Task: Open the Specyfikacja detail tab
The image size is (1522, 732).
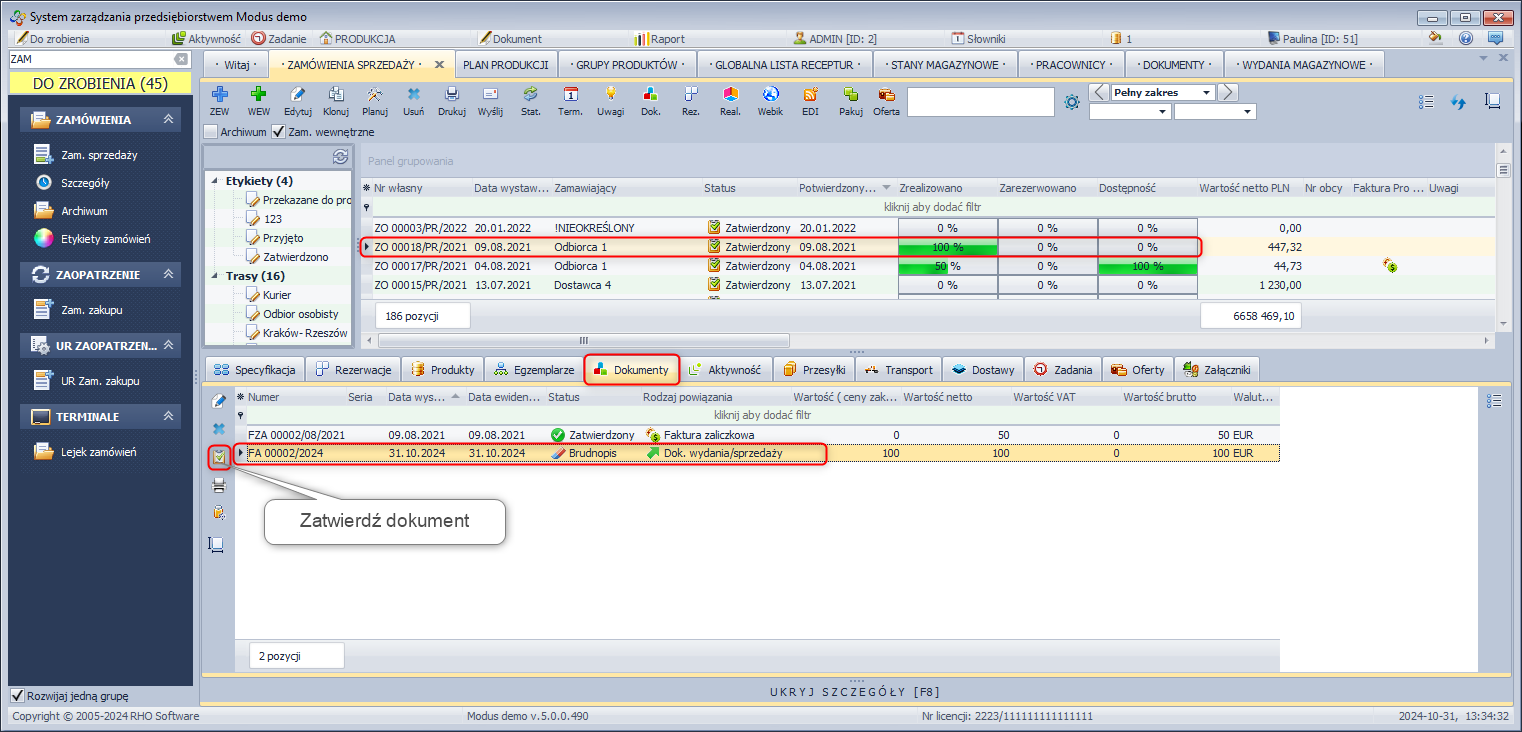Action: coord(254,370)
